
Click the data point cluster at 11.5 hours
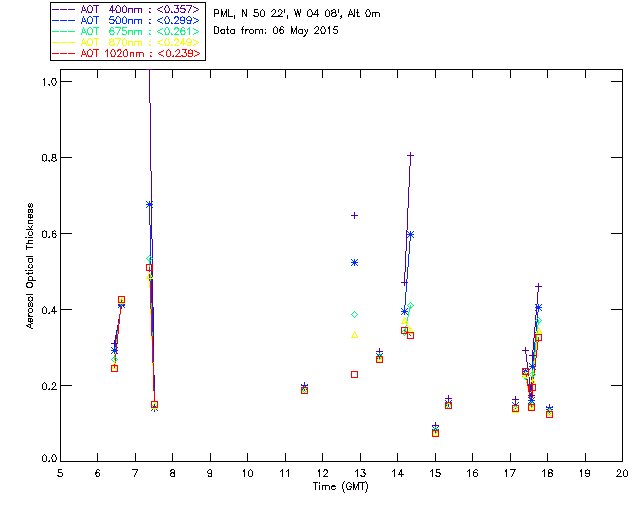click(304, 388)
